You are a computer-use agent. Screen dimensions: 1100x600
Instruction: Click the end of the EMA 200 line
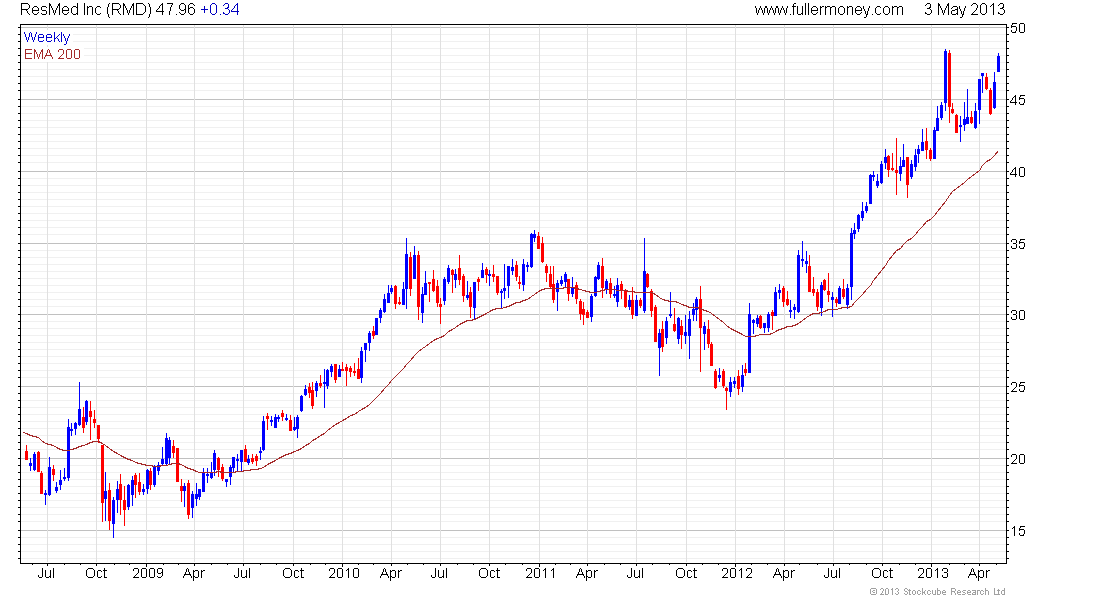[x=998, y=152]
